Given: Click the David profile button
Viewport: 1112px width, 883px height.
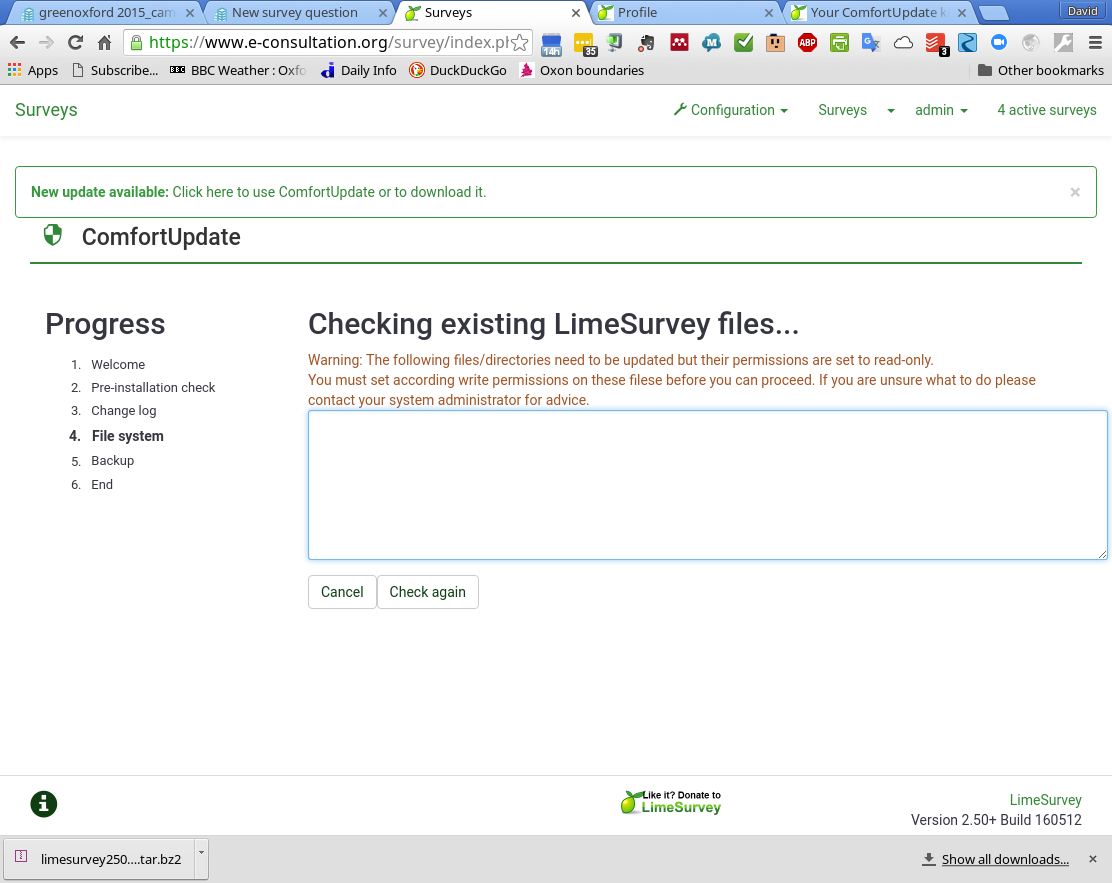Looking at the screenshot, I should pos(1083,11).
